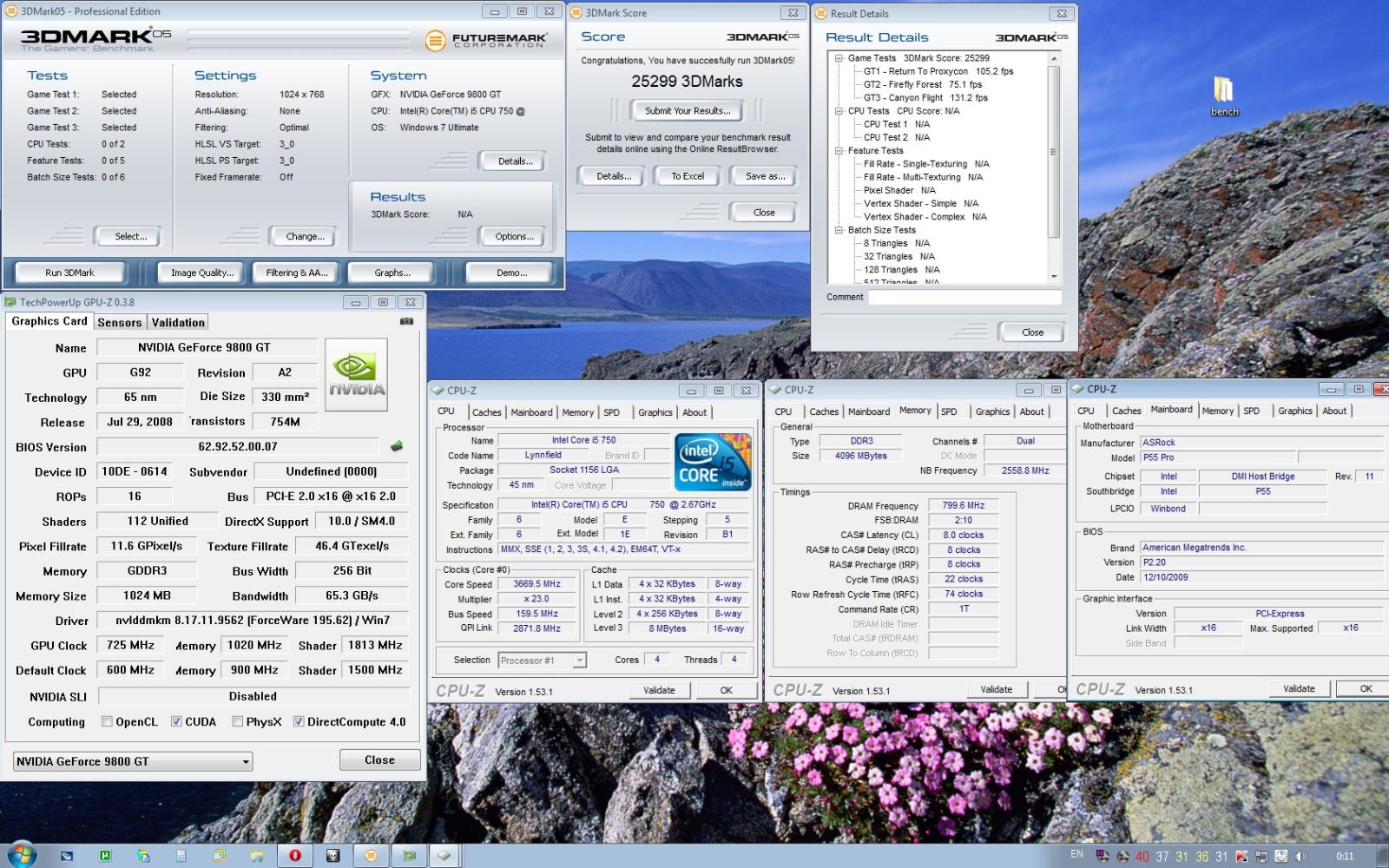This screenshot has width=1389, height=868.
Task: Click the CPU-Z taskbar icon
Action: point(444,855)
